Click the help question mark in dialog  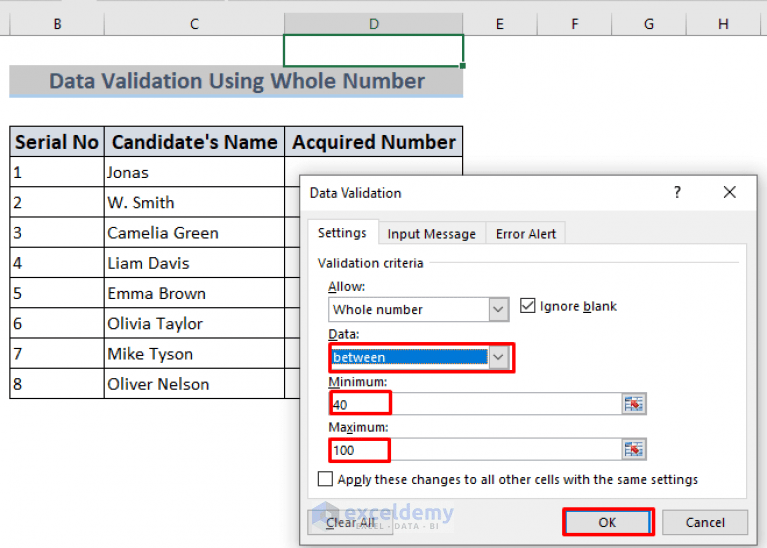[677, 192]
